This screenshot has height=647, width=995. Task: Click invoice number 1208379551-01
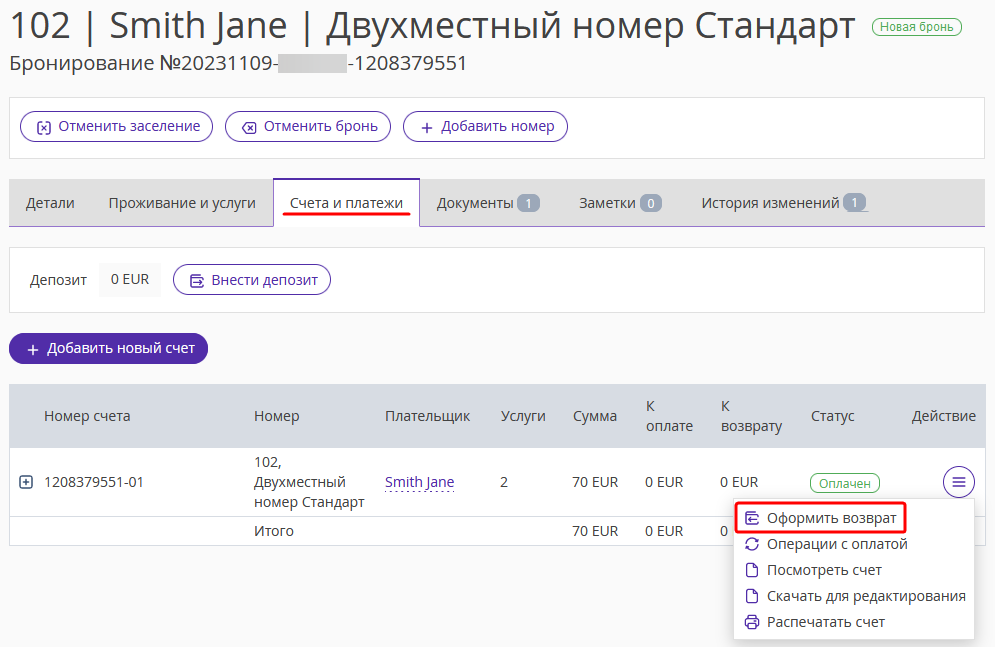point(94,482)
